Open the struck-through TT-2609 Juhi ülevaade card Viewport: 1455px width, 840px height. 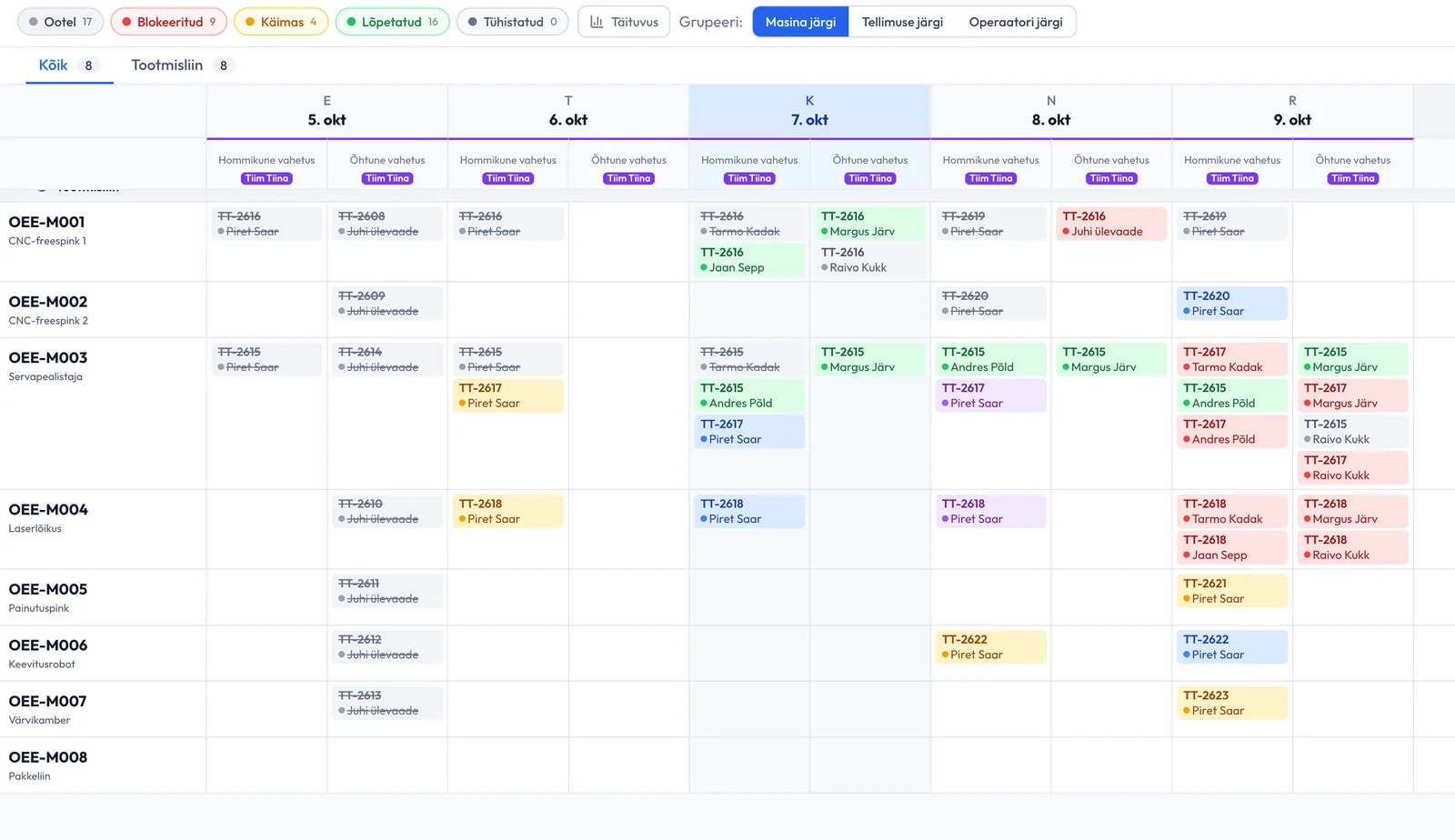click(387, 304)
